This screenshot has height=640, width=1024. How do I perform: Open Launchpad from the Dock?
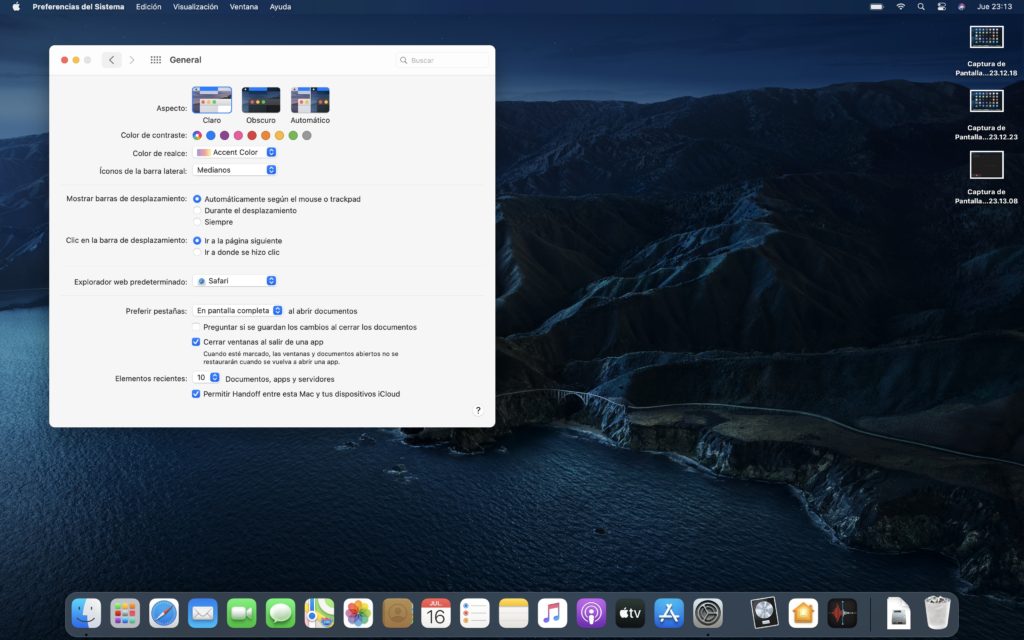pyautogui.click(x=125, y=612)
